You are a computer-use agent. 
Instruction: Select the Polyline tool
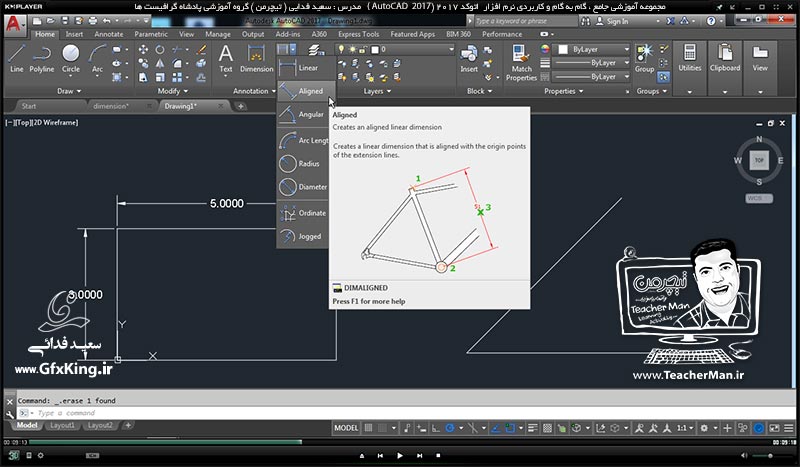(x=41, y=59)
